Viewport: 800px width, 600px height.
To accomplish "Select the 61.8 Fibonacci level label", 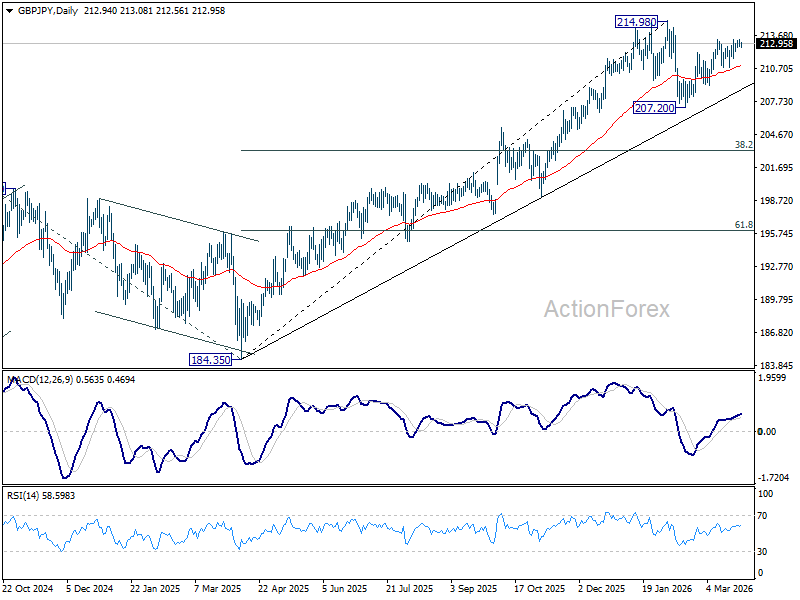I will coord(743,225).
